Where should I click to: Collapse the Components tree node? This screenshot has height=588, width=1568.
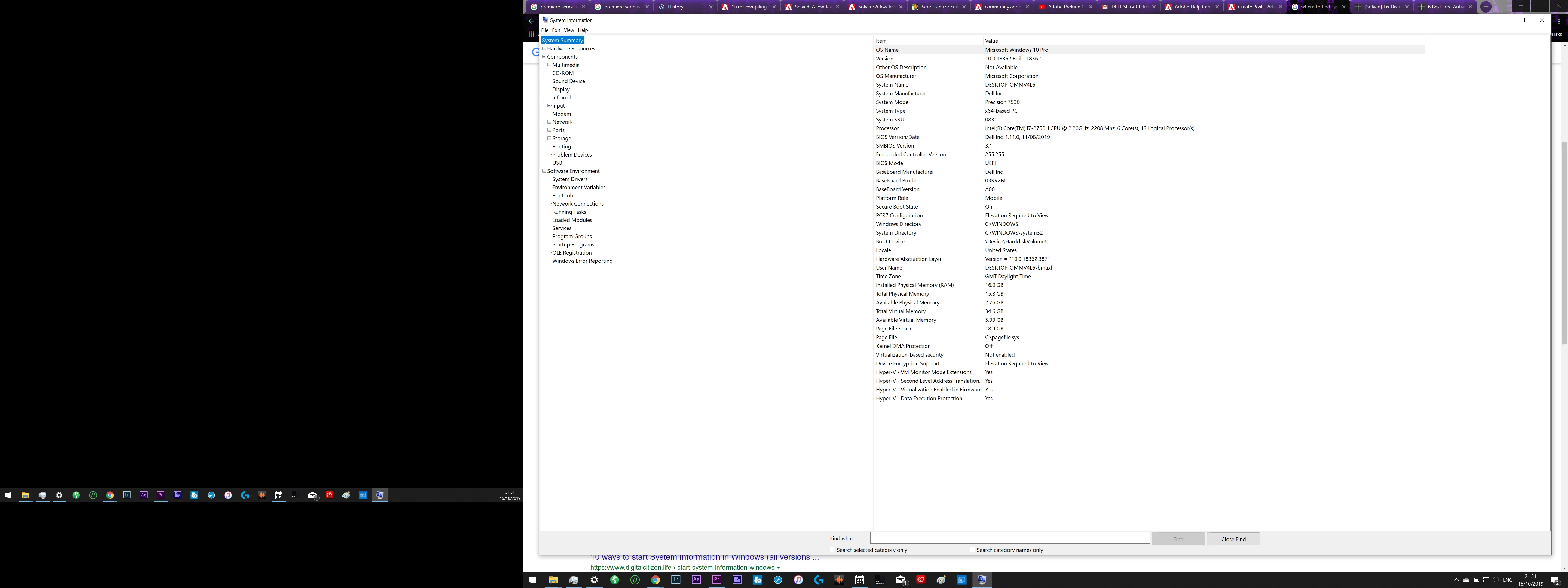[x=544, y=57]
